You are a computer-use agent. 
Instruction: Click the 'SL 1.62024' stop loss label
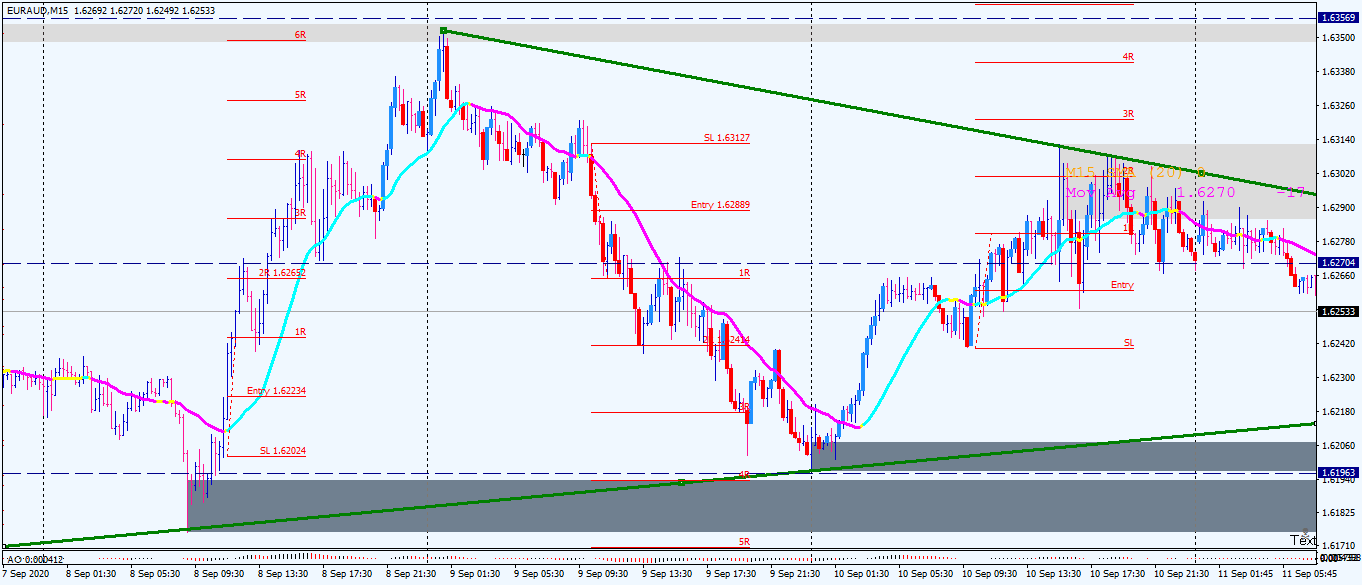pos(282,451)
